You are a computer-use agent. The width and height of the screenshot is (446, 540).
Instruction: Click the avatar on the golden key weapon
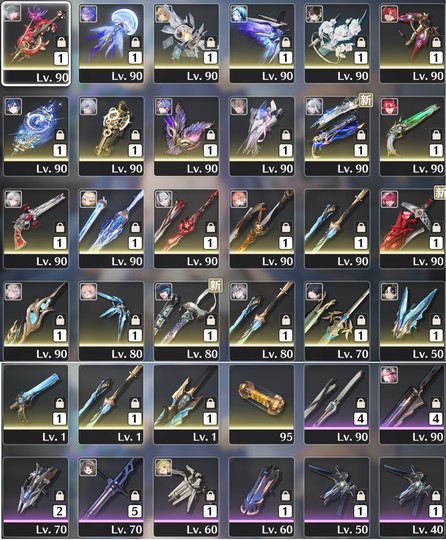(89, 106)
